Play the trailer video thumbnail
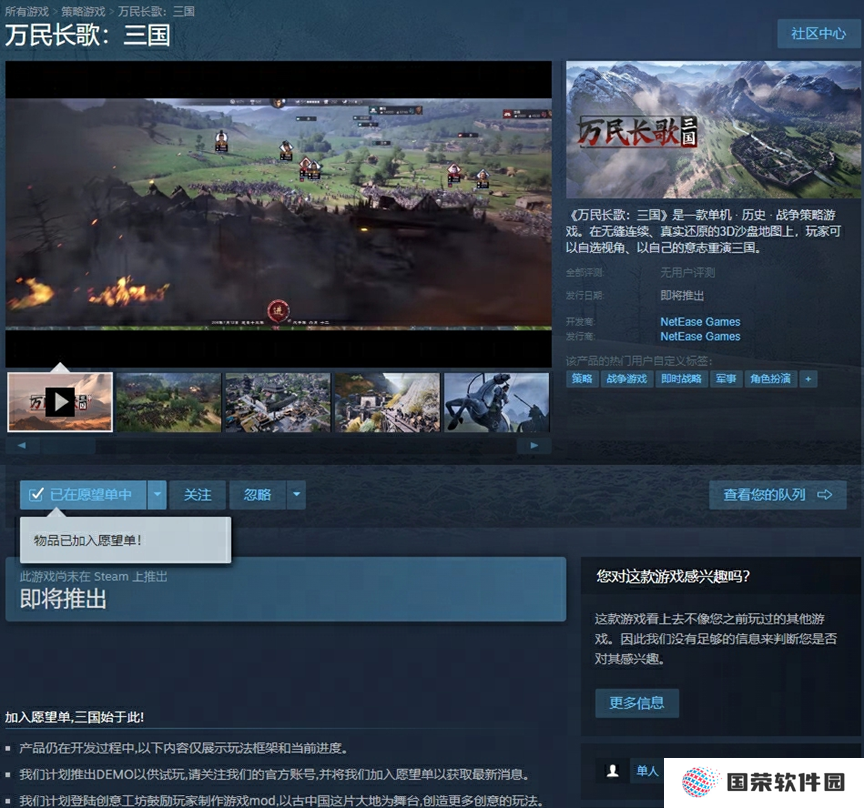This screenshot has width=864, height=808. click(60, 402)
